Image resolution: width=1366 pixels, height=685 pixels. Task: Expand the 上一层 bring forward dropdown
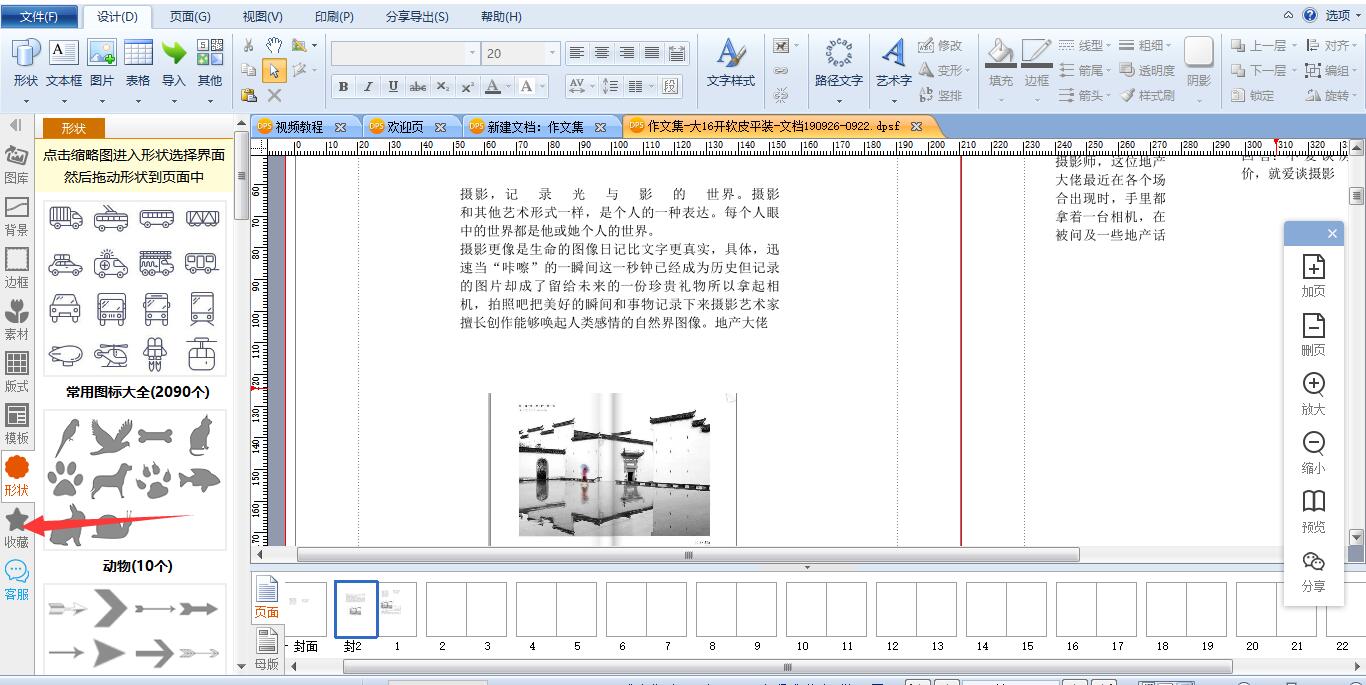pyautogui.click(x=1294, y=46)
